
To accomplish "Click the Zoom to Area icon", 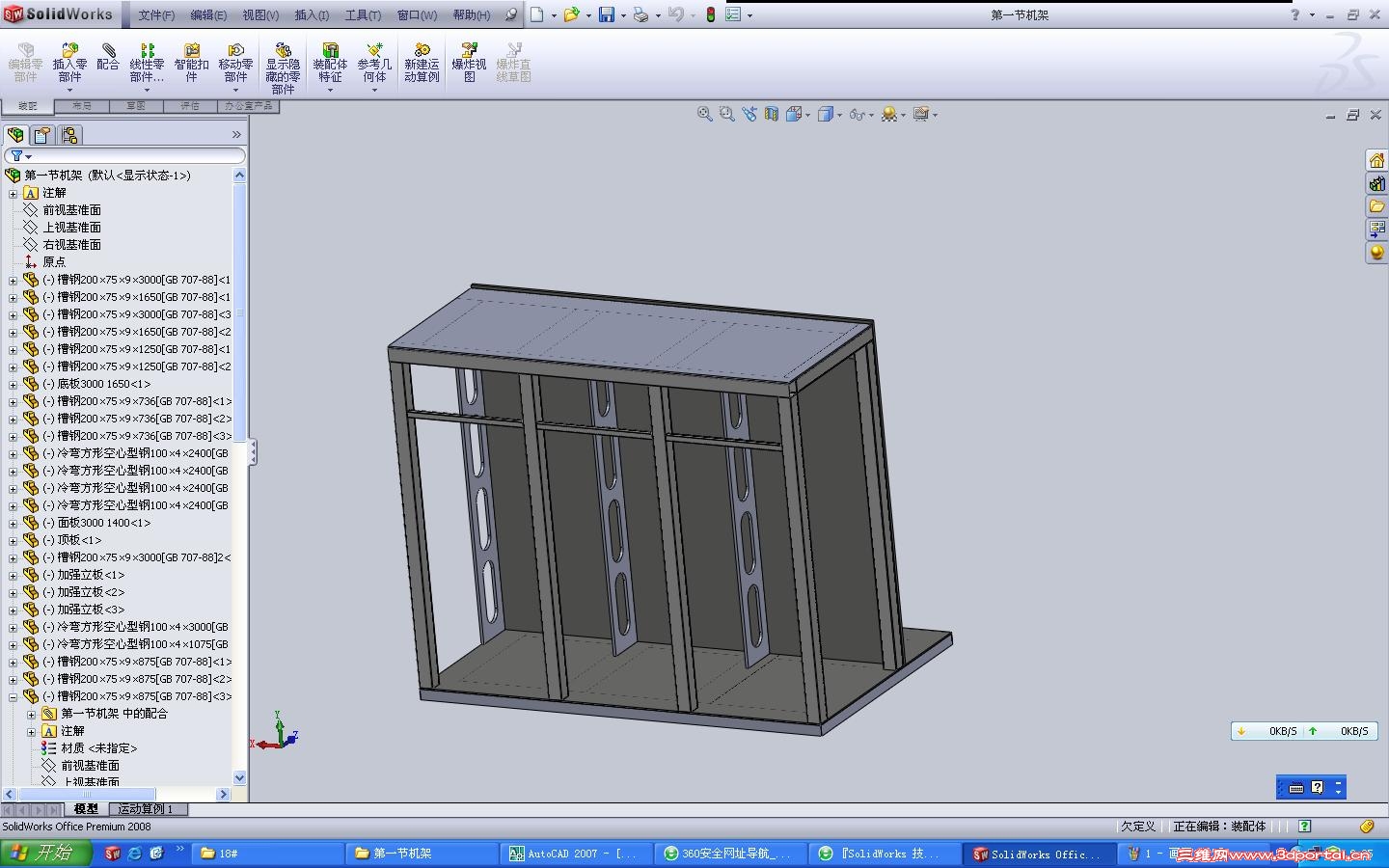I will [727, 114].
